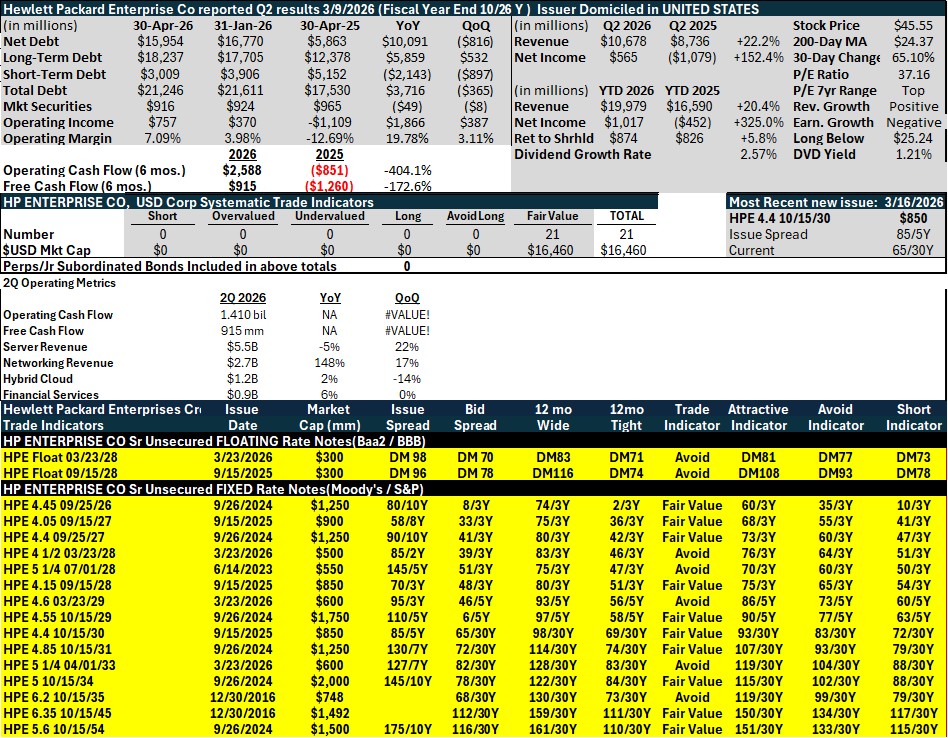
Task: Select the Short Indicator column header
Action: click(914, 417)
